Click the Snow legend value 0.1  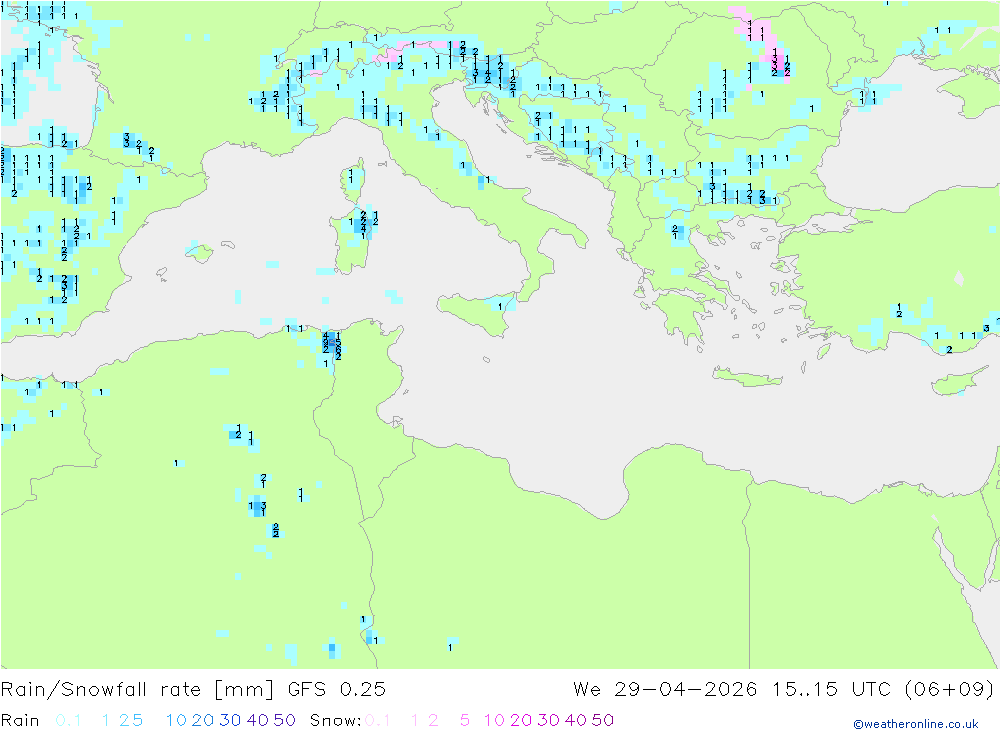[x=378, y=720]
